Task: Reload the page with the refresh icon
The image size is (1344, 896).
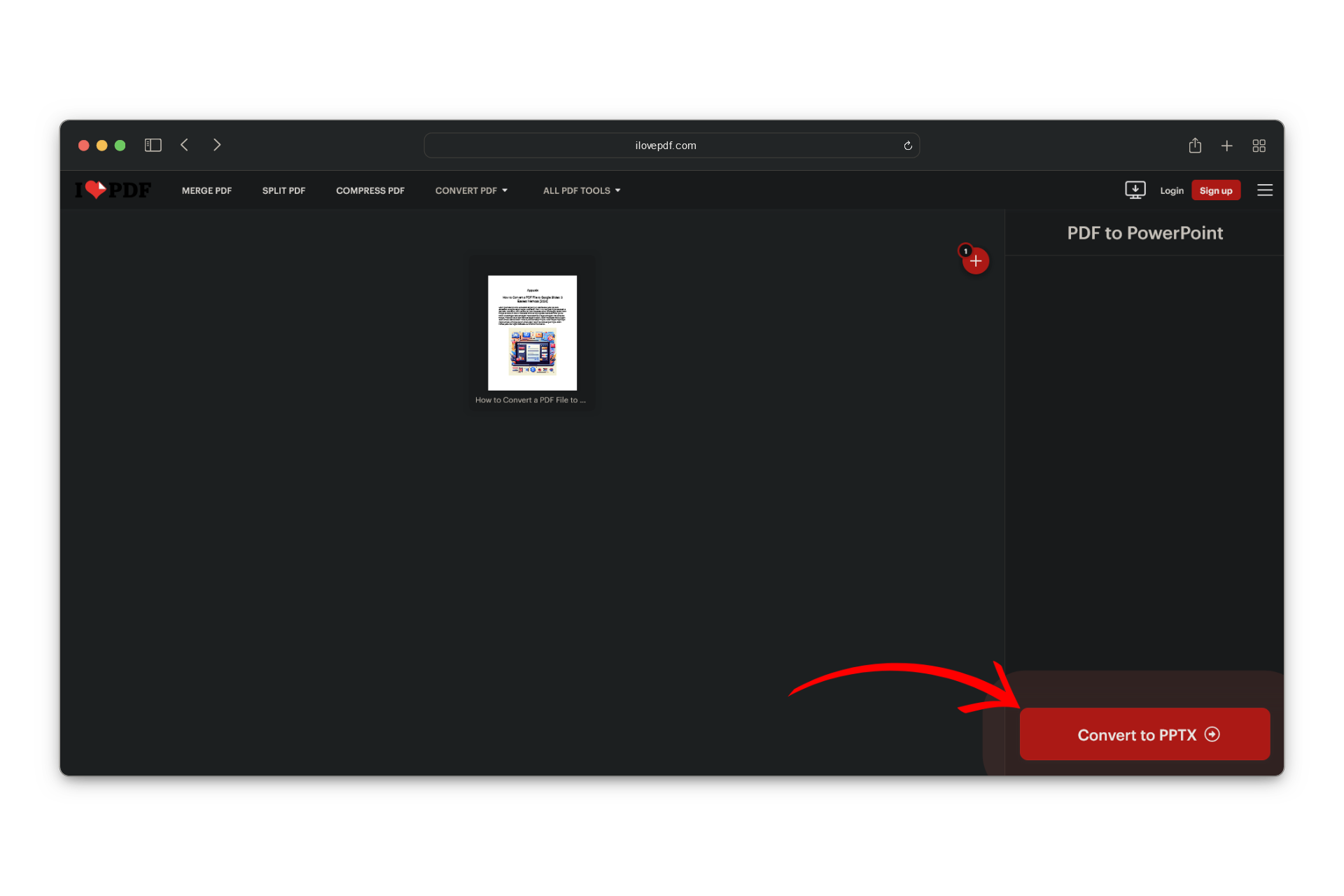Action: 907,146
